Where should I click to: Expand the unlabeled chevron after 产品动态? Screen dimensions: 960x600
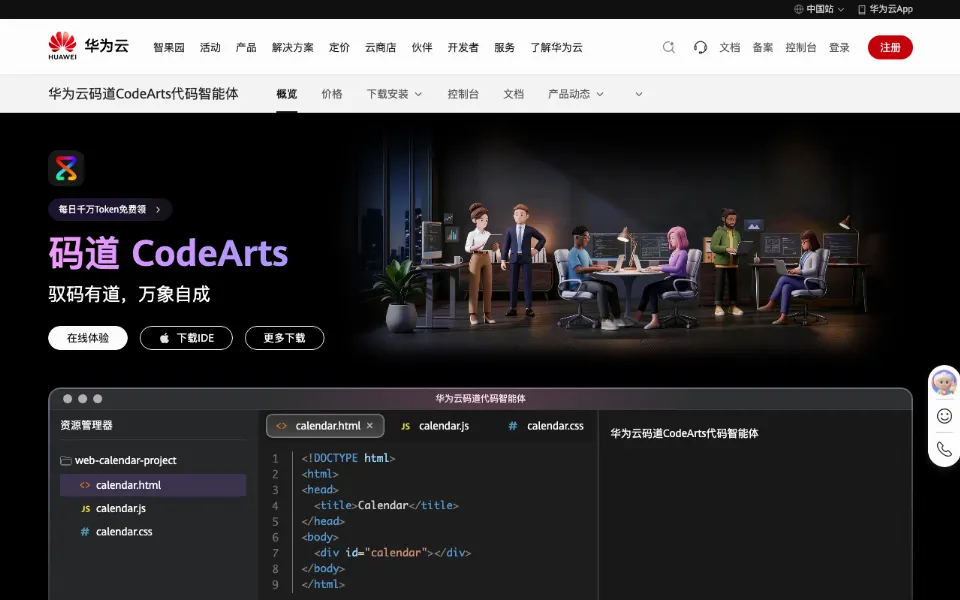coord(639,94)
